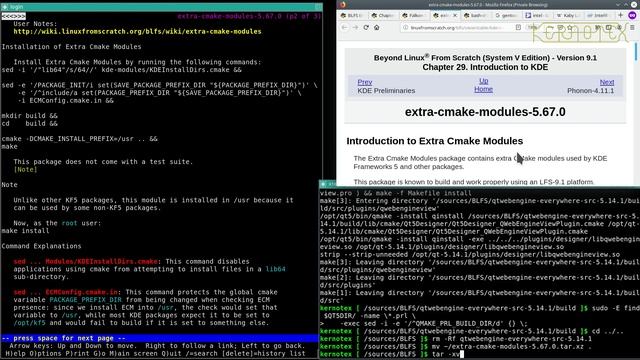Image resolution: width=640 pixels, height=360 pixels.
Task: Click 'make install' command in lynx
Action: [25, 231]
